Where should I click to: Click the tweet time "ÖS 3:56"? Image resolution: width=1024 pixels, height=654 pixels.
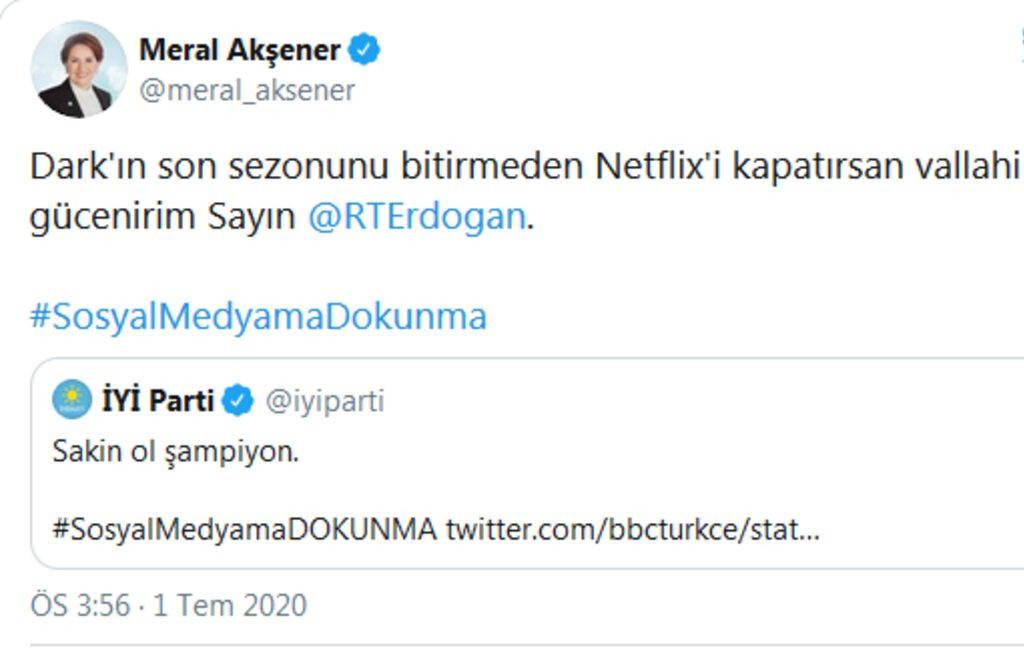(80, 606)
